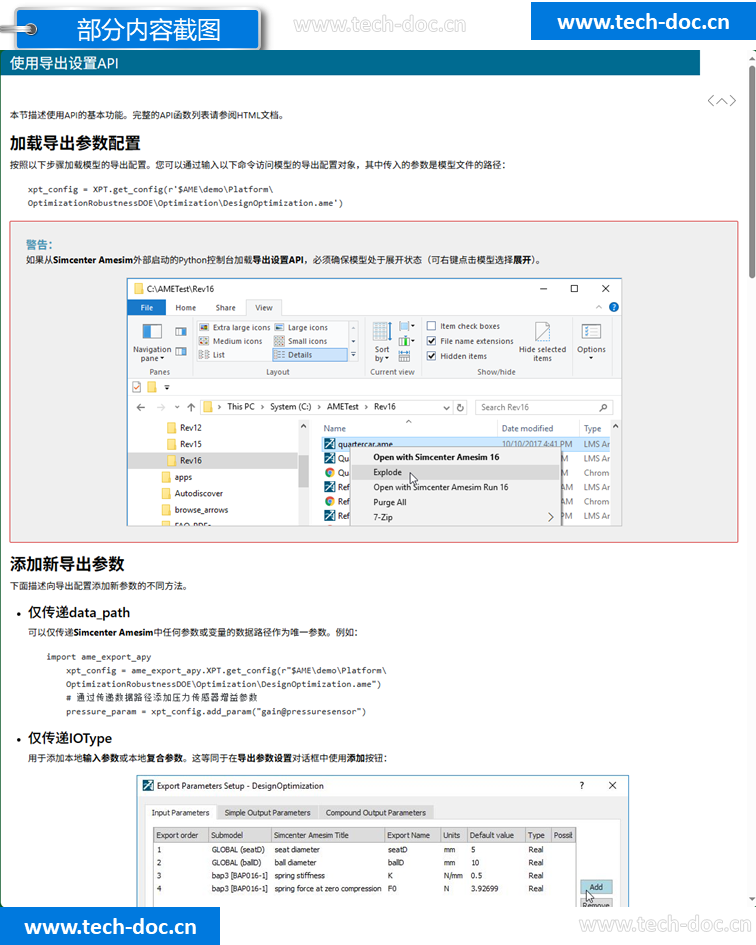Click the Amesim logo in Export Parameters Setup title
Viewport: 756px width, 945px height.
pos(148,785)
